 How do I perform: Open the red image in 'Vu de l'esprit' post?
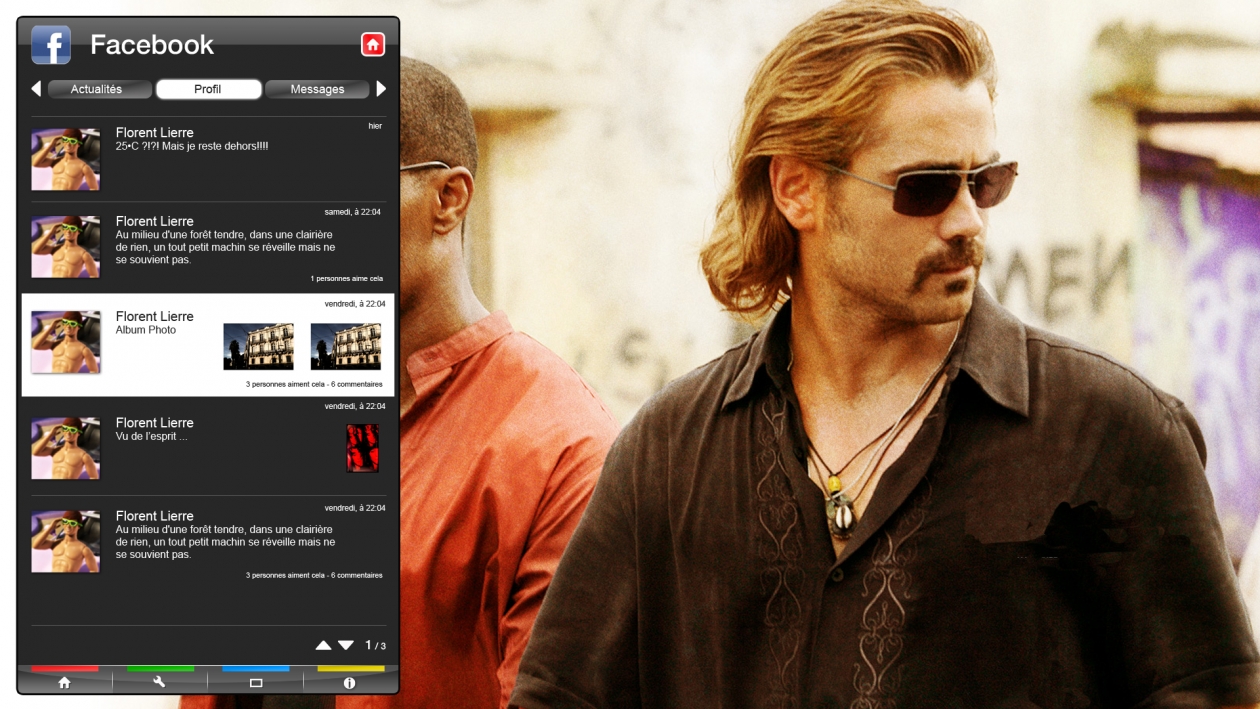[362, 448]
